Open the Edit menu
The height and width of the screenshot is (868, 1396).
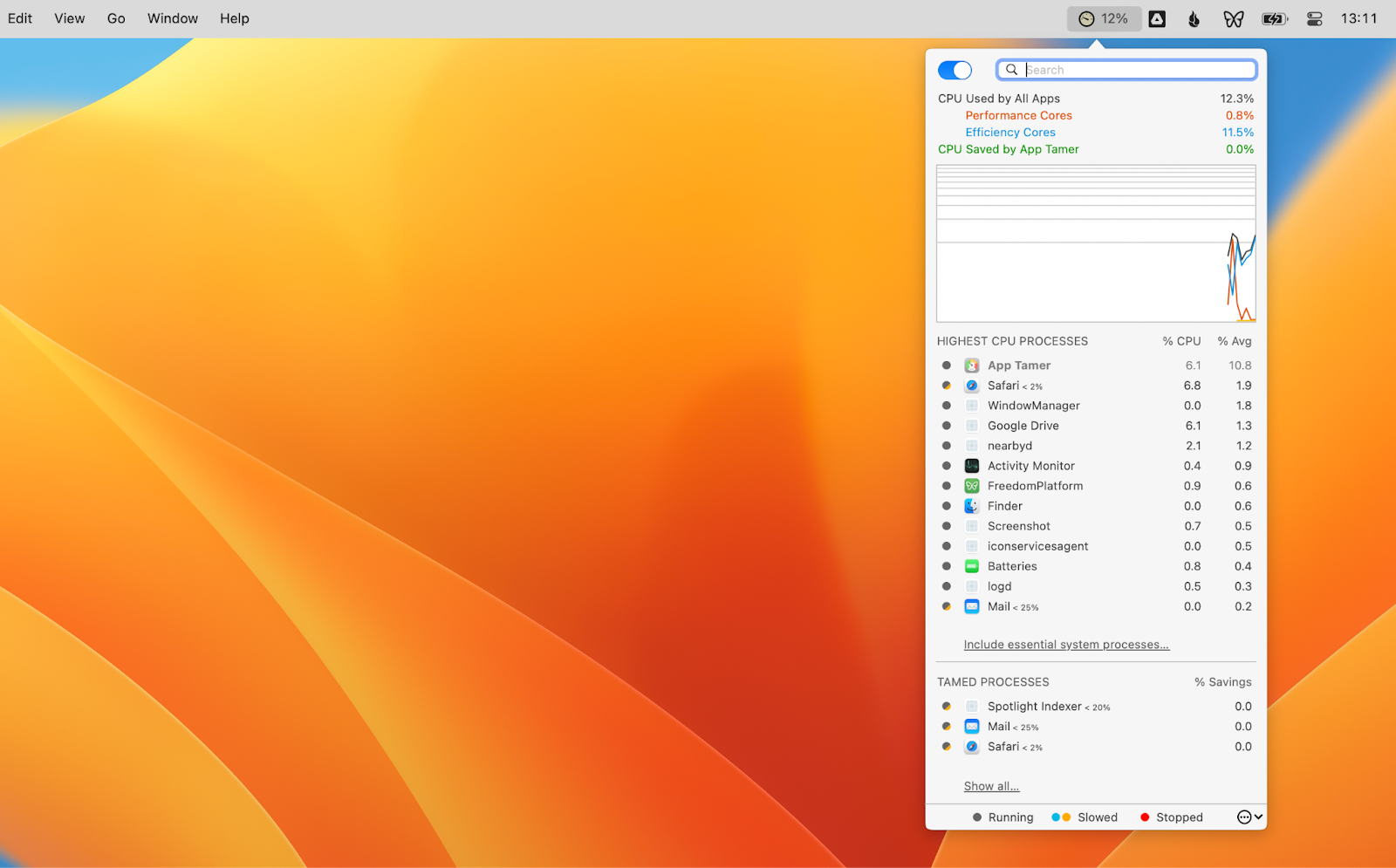20,18
